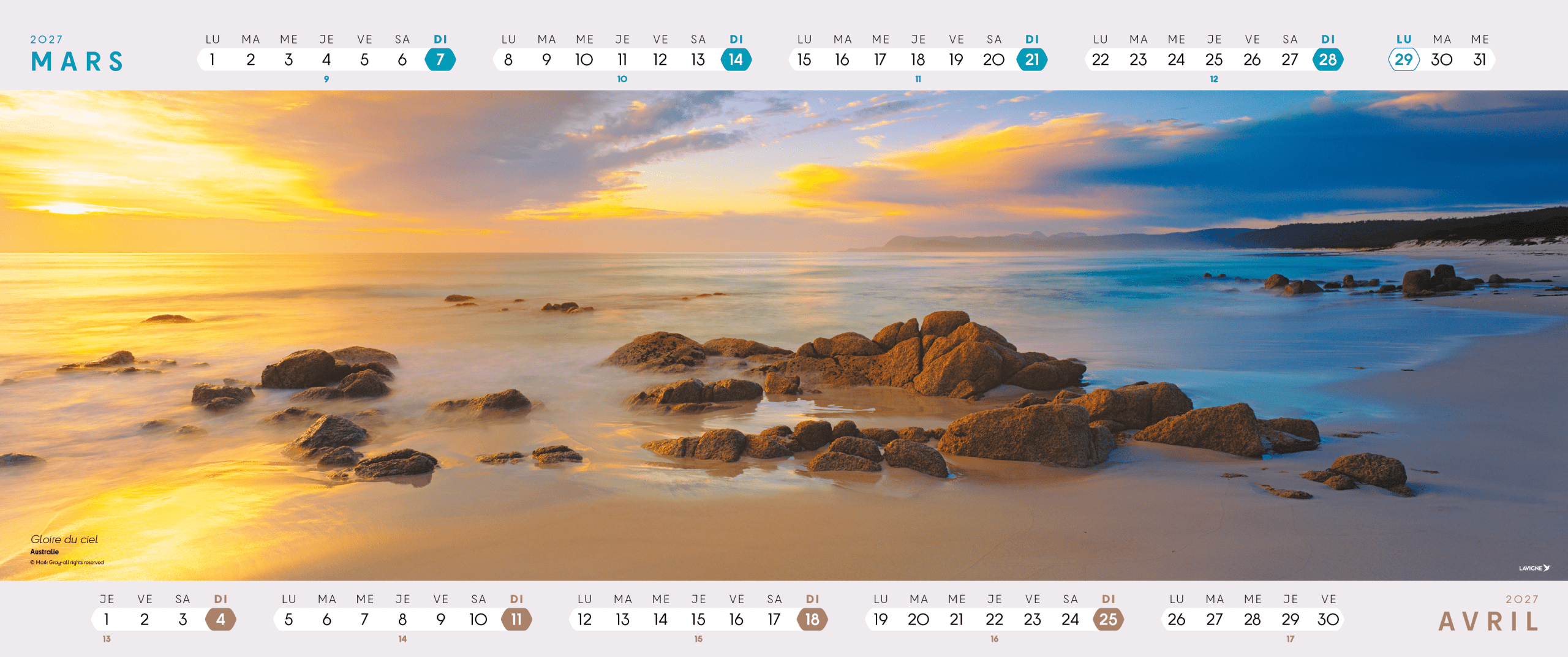Click the 'Gloire du ciel' photo caption
This screenshot has height=657, width=1568.
coord(64,539)
